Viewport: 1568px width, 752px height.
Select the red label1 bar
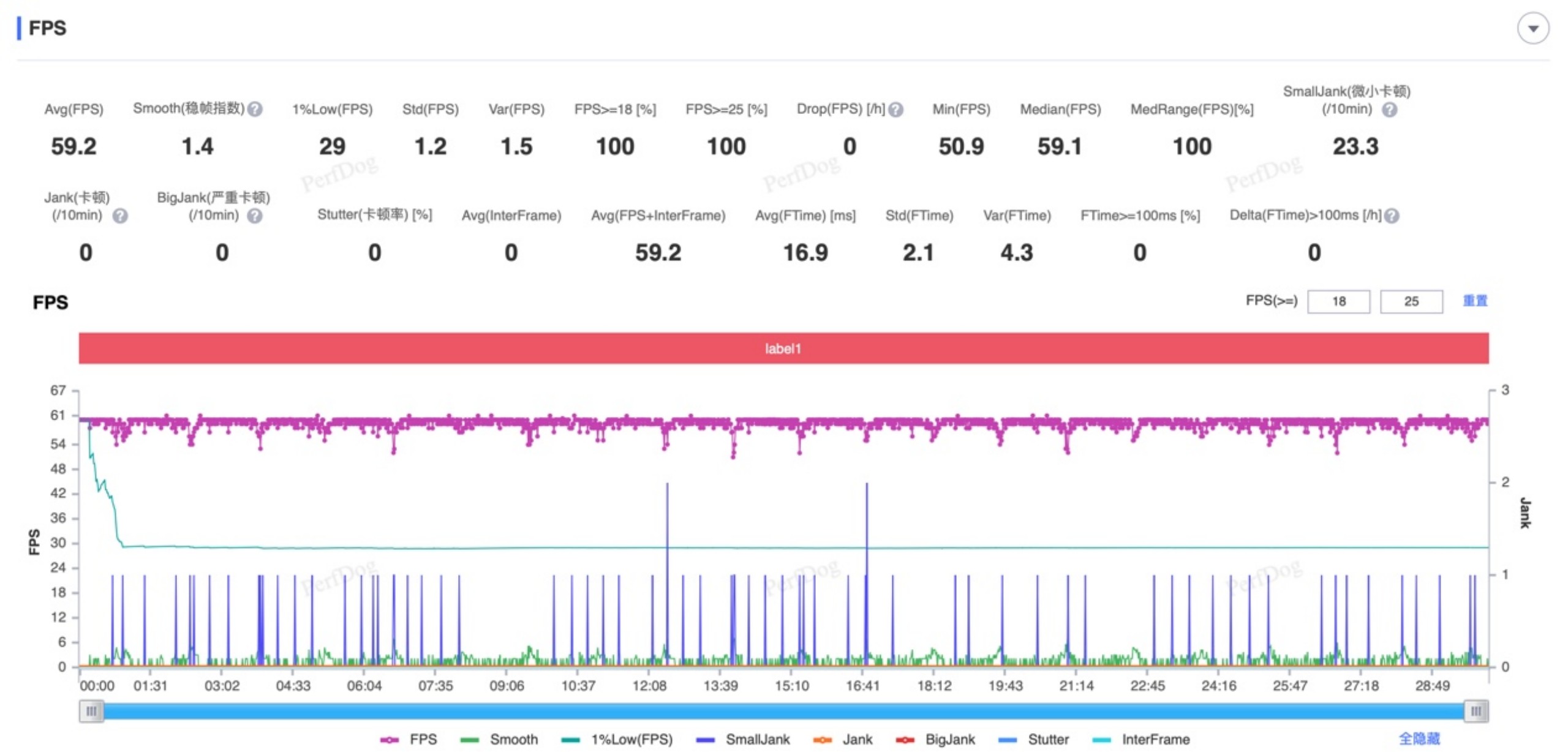tap(783, 348)
